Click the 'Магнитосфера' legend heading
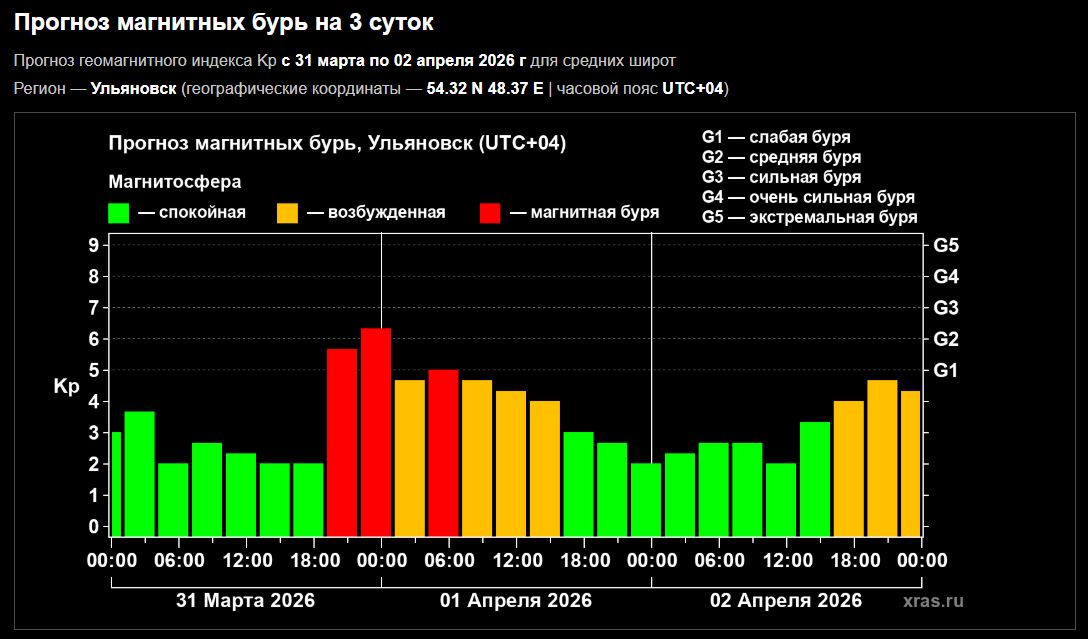1088x639 pixels. (x=174, y=182)
